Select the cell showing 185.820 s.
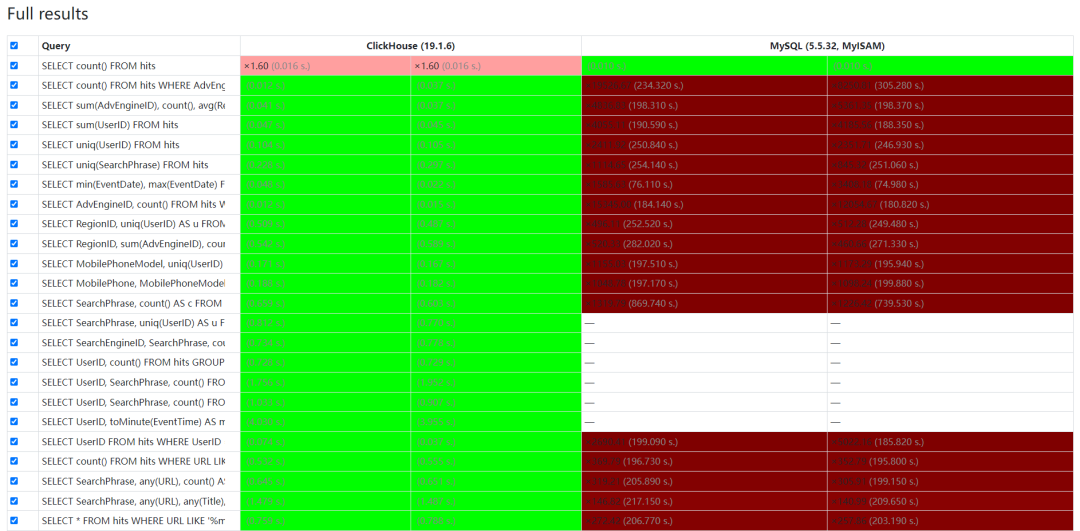 [951, 441]
